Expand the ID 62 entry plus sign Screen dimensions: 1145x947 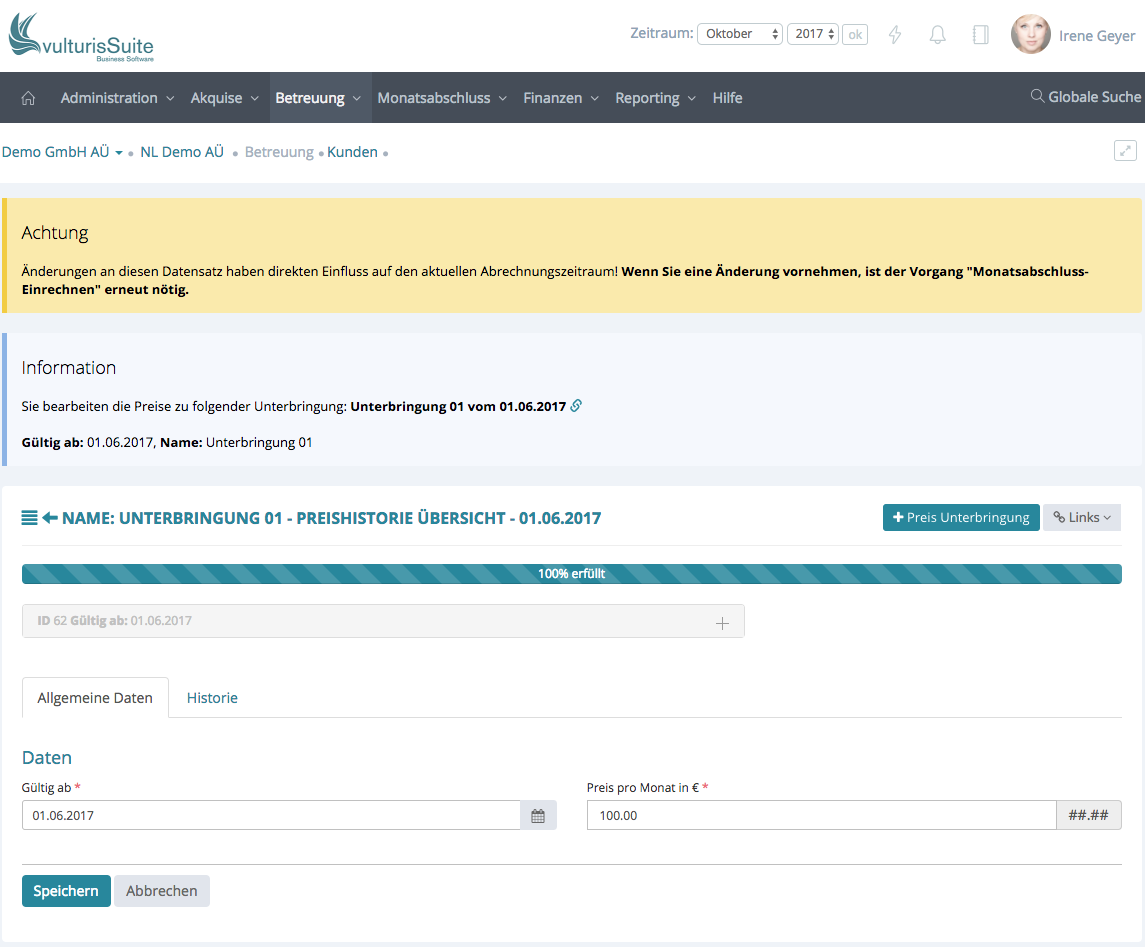pos(722,623)
